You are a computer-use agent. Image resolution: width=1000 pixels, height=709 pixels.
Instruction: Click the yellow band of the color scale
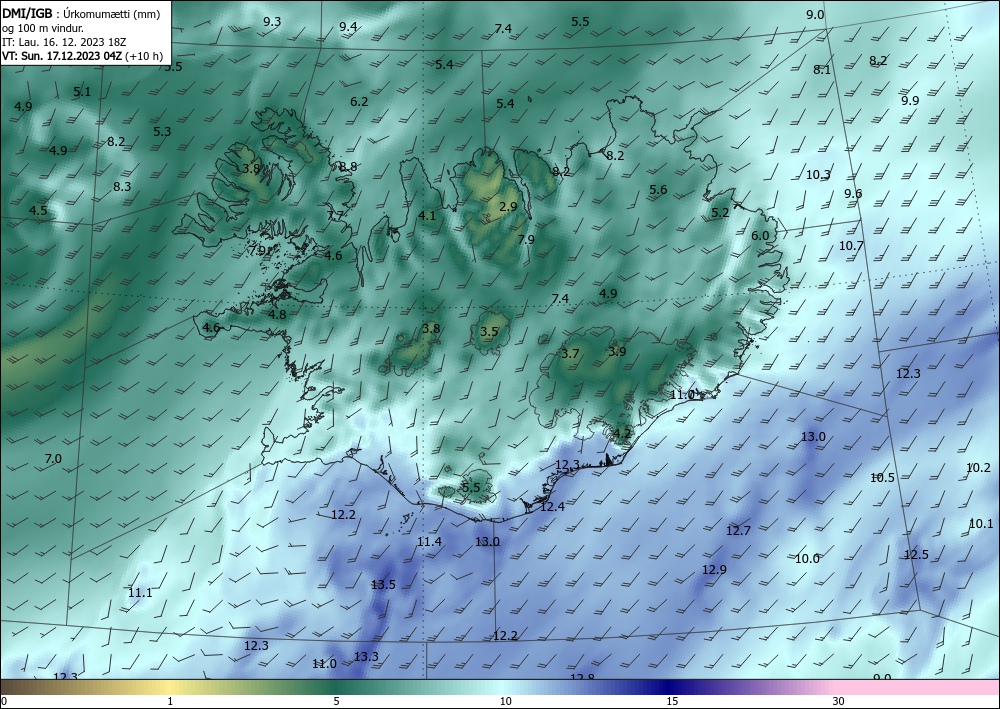(x=169, y=687)
